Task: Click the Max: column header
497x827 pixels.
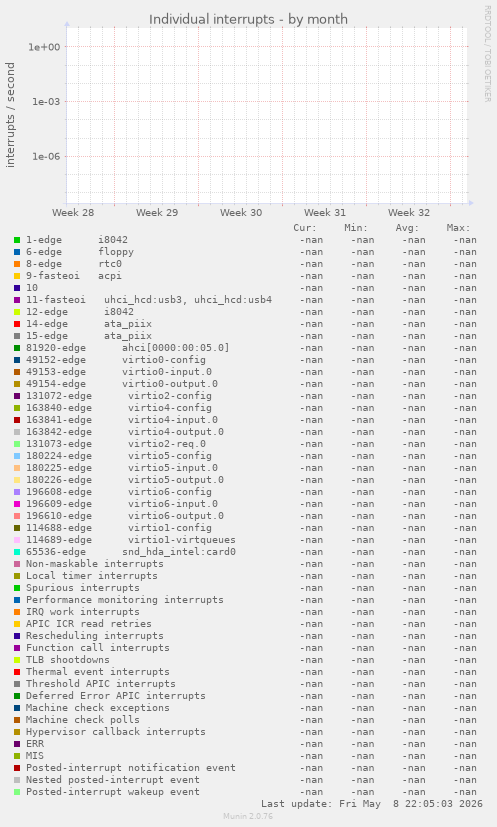Action: [x=458, y=228]
